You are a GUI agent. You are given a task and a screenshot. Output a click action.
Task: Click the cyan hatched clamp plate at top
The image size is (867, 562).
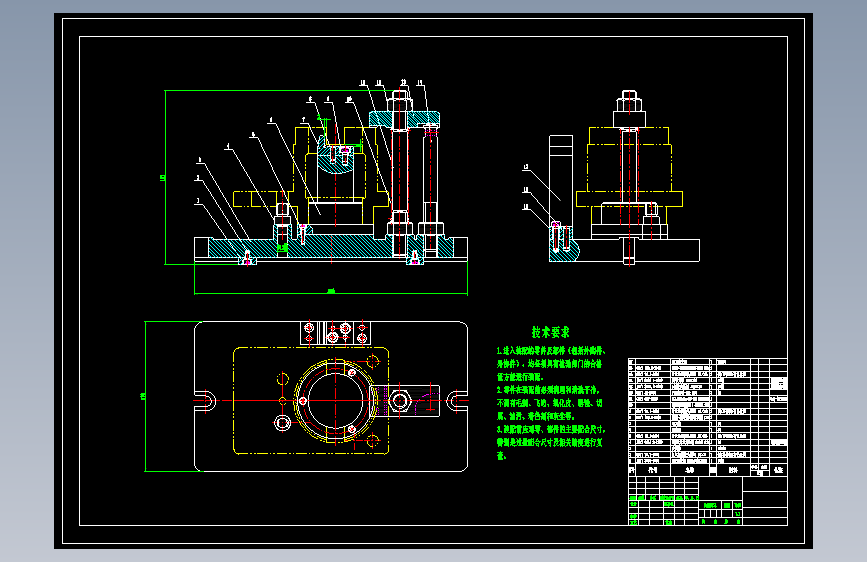click(x=404, y=118)
